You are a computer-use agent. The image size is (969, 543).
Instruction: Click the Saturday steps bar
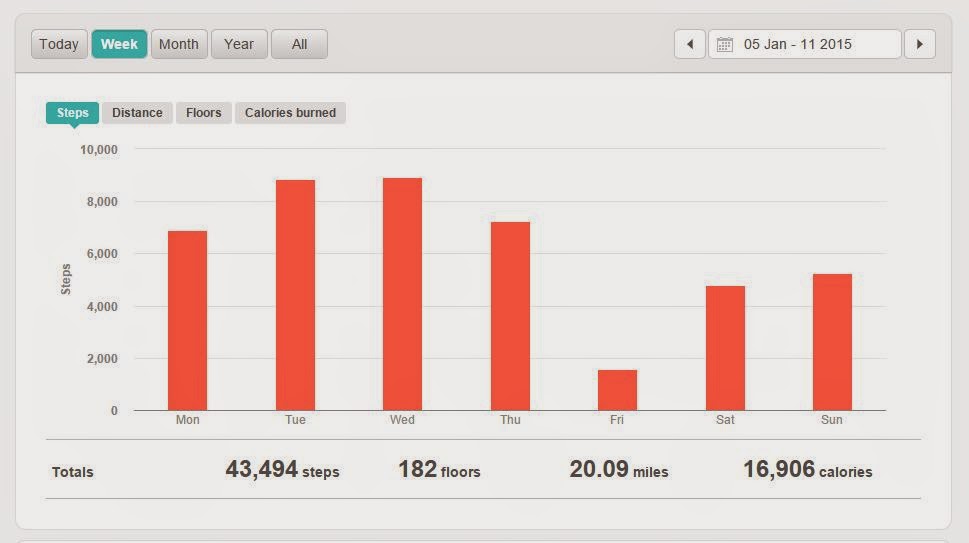click(726, 348)
